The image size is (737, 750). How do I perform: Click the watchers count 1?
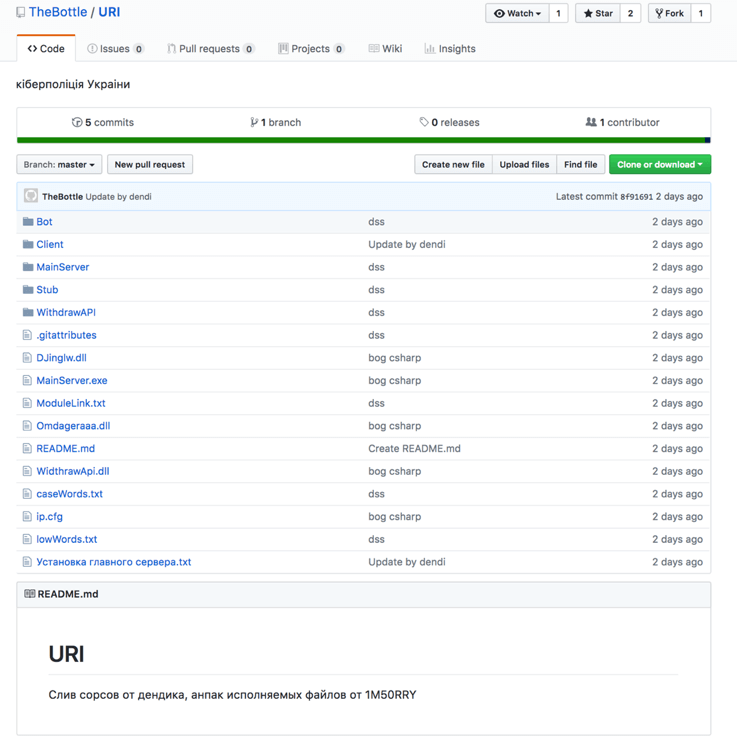pyautogui.click(x=559, y=13)
